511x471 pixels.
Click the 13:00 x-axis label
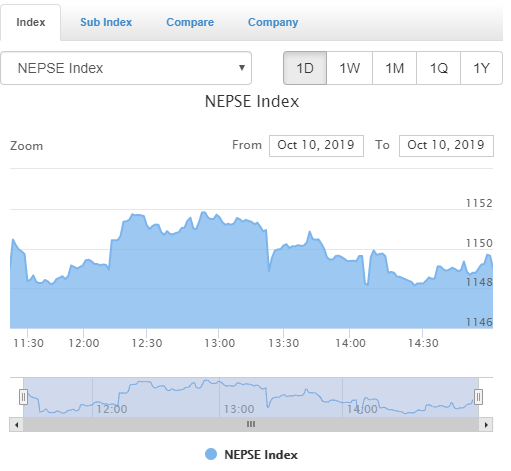pyautogui.click(x=220, y=343)
